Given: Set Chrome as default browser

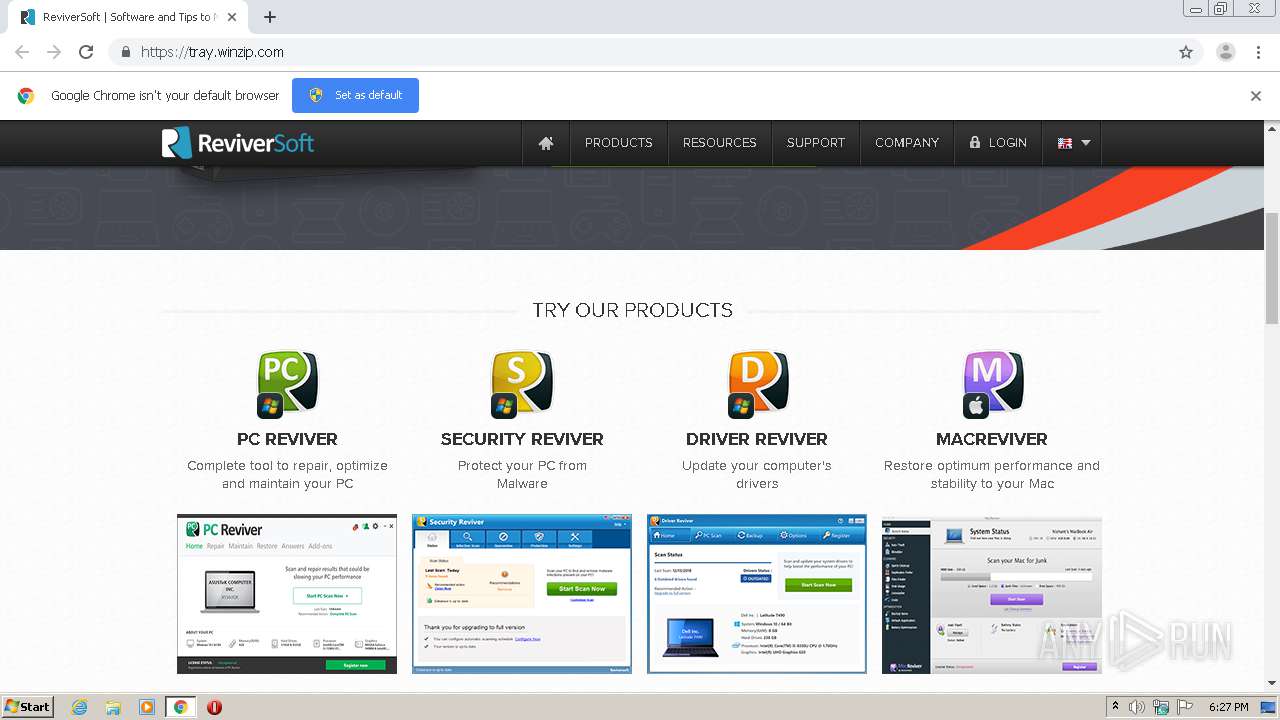Looking at the screenshot, I should [x=355, y=95].
